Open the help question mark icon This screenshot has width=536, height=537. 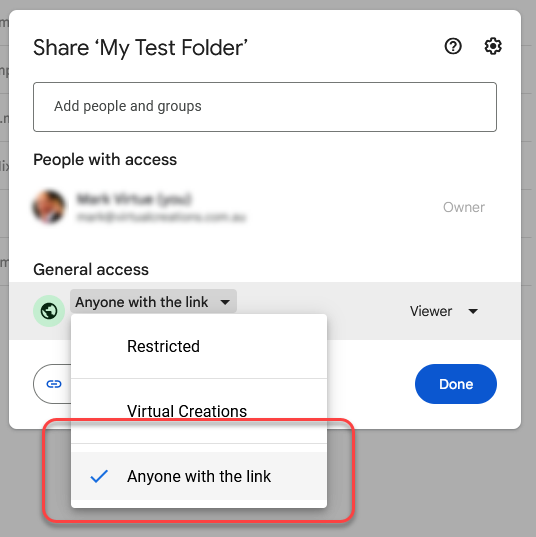click(453, 46)
